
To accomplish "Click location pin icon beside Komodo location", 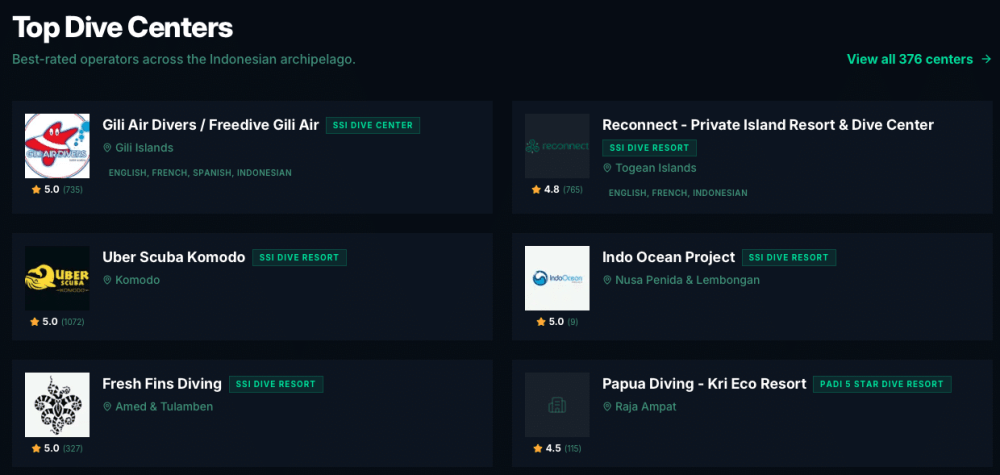I will click(x=107, y=280).
